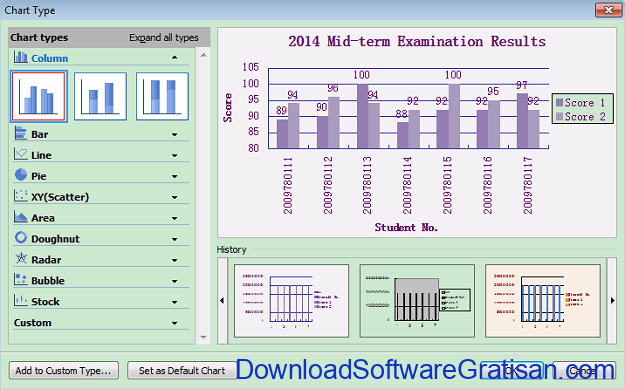
Task: Expand the Area chart category
Action: point(175,218)
